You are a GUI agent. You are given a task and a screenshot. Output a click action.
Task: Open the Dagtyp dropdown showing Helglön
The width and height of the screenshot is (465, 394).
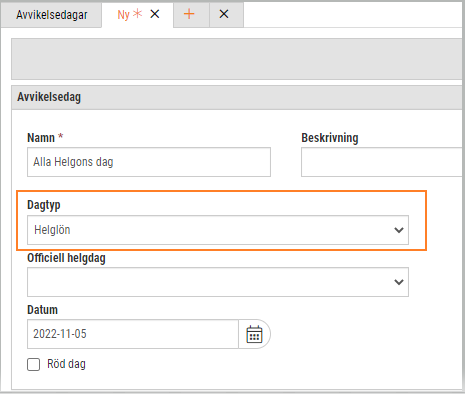click(x=218, y=230)
